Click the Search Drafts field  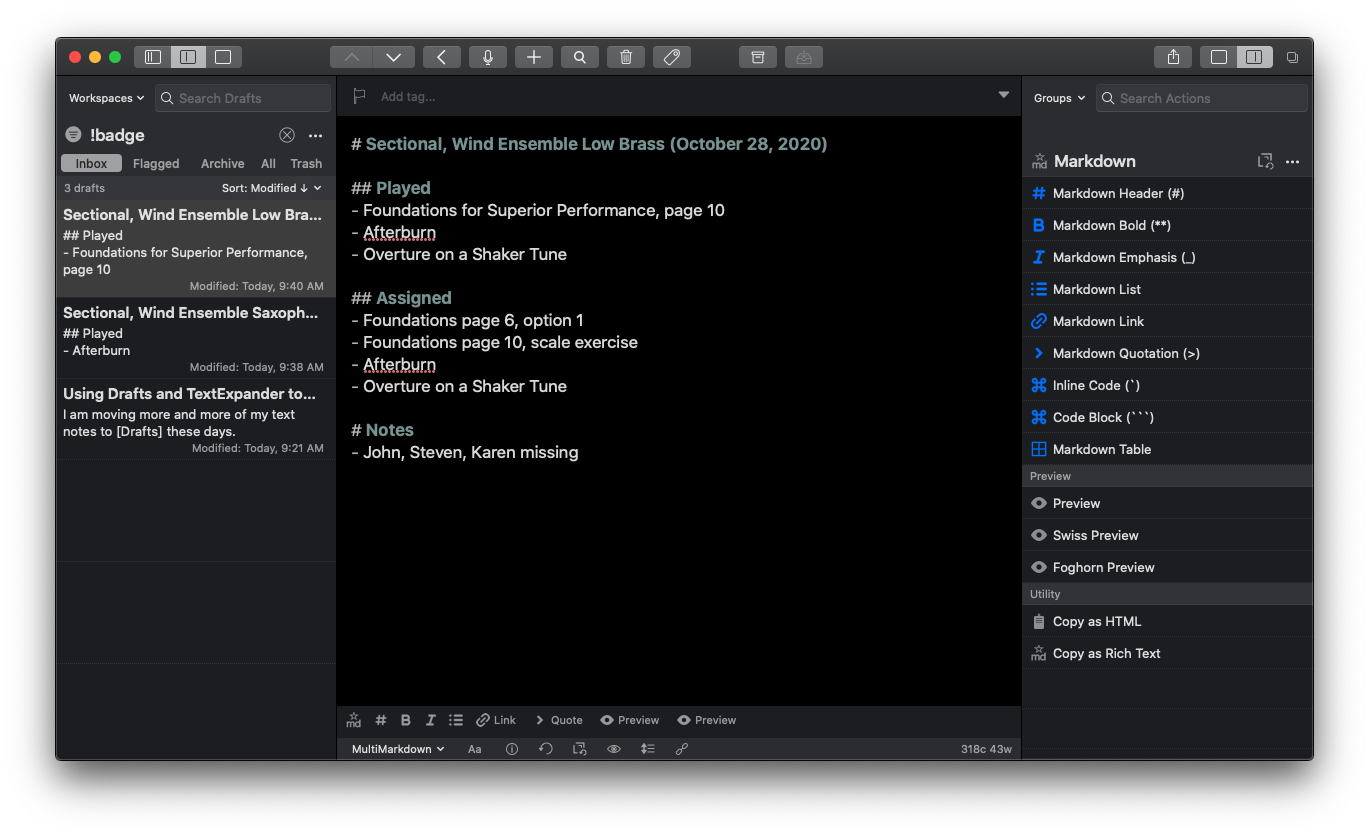point(243,98)
